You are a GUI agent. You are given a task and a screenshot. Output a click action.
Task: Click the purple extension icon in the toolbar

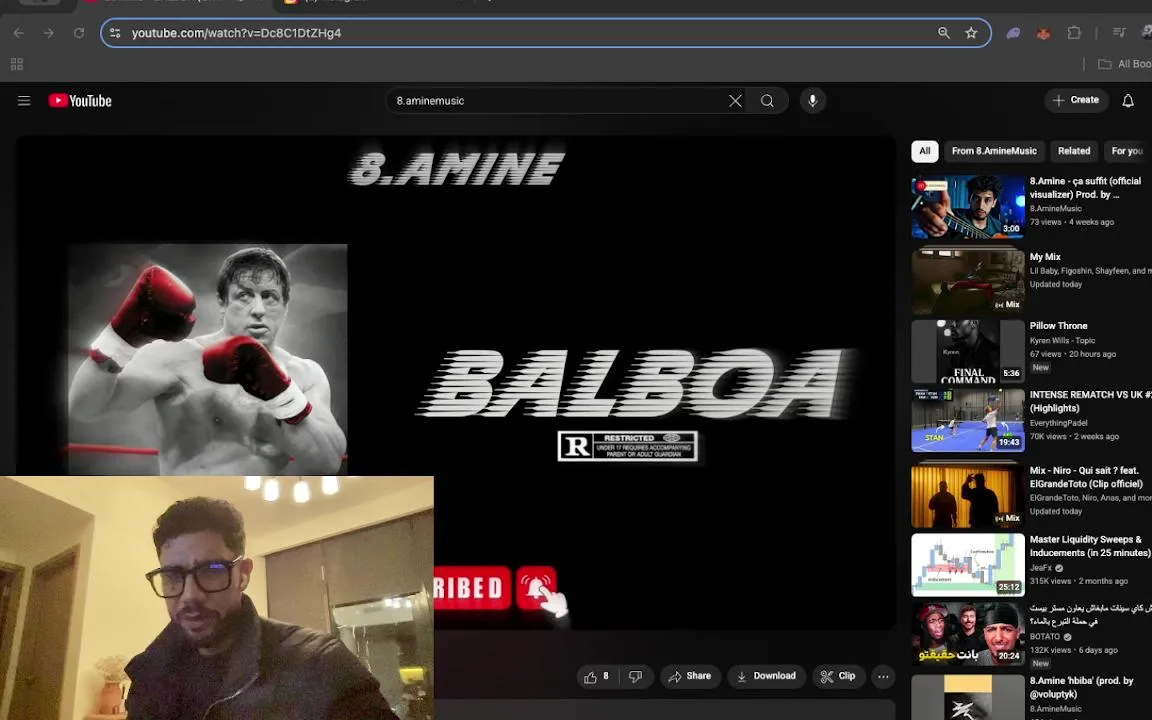[x=1013, y=33]
